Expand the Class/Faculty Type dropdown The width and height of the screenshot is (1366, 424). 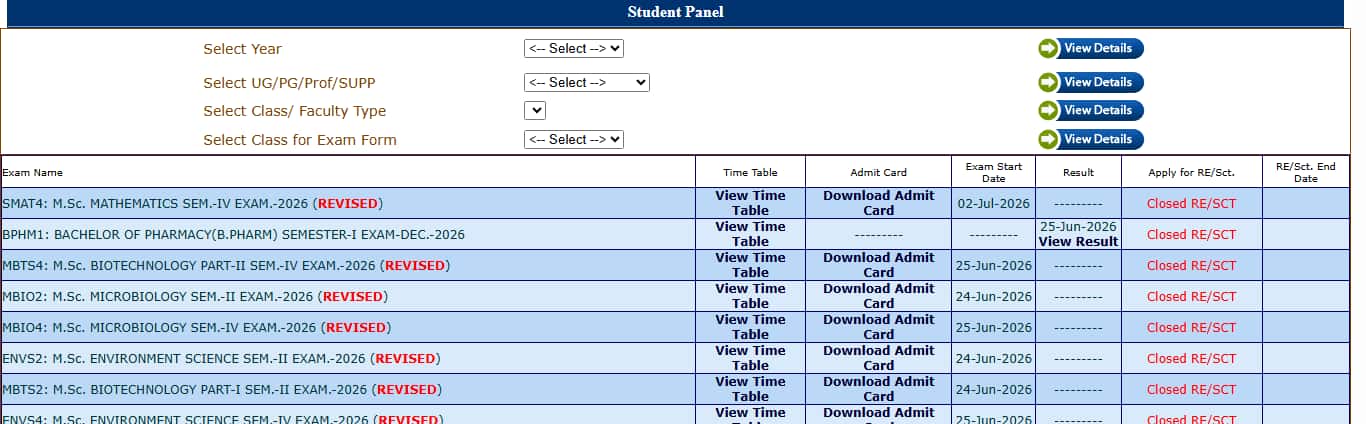point(535,110)
